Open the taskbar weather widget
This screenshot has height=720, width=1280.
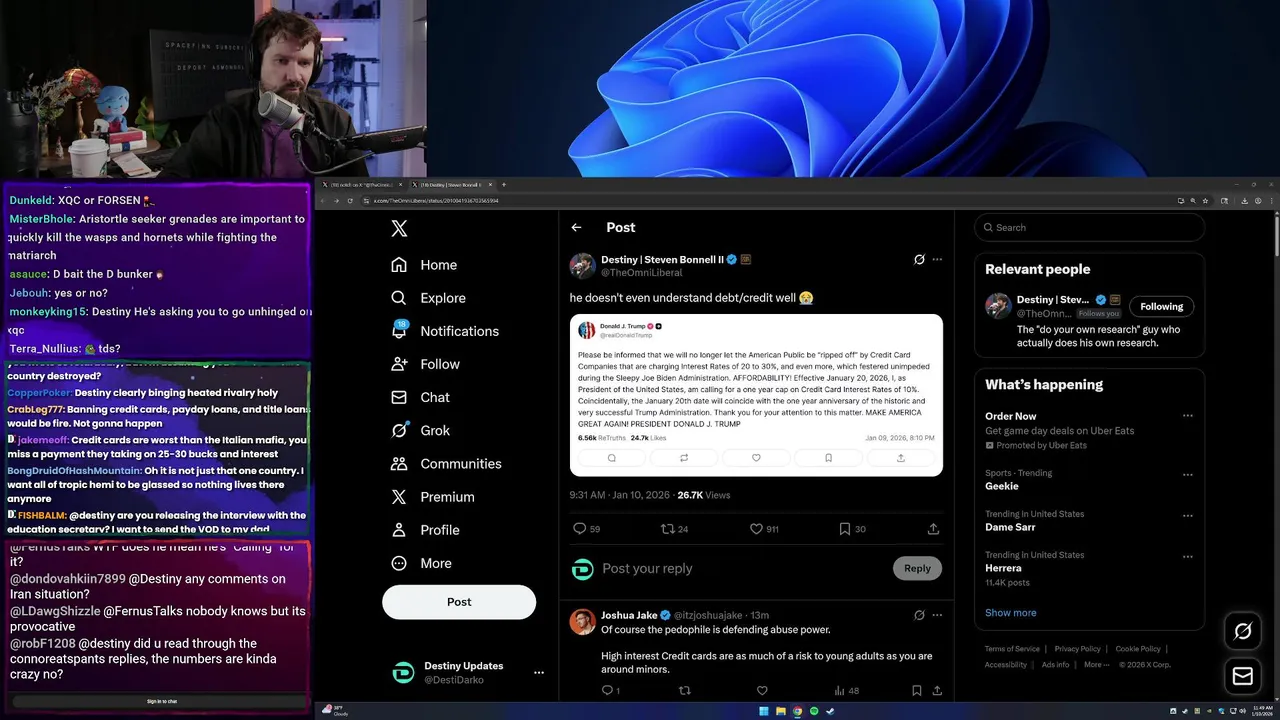(335, 711)
